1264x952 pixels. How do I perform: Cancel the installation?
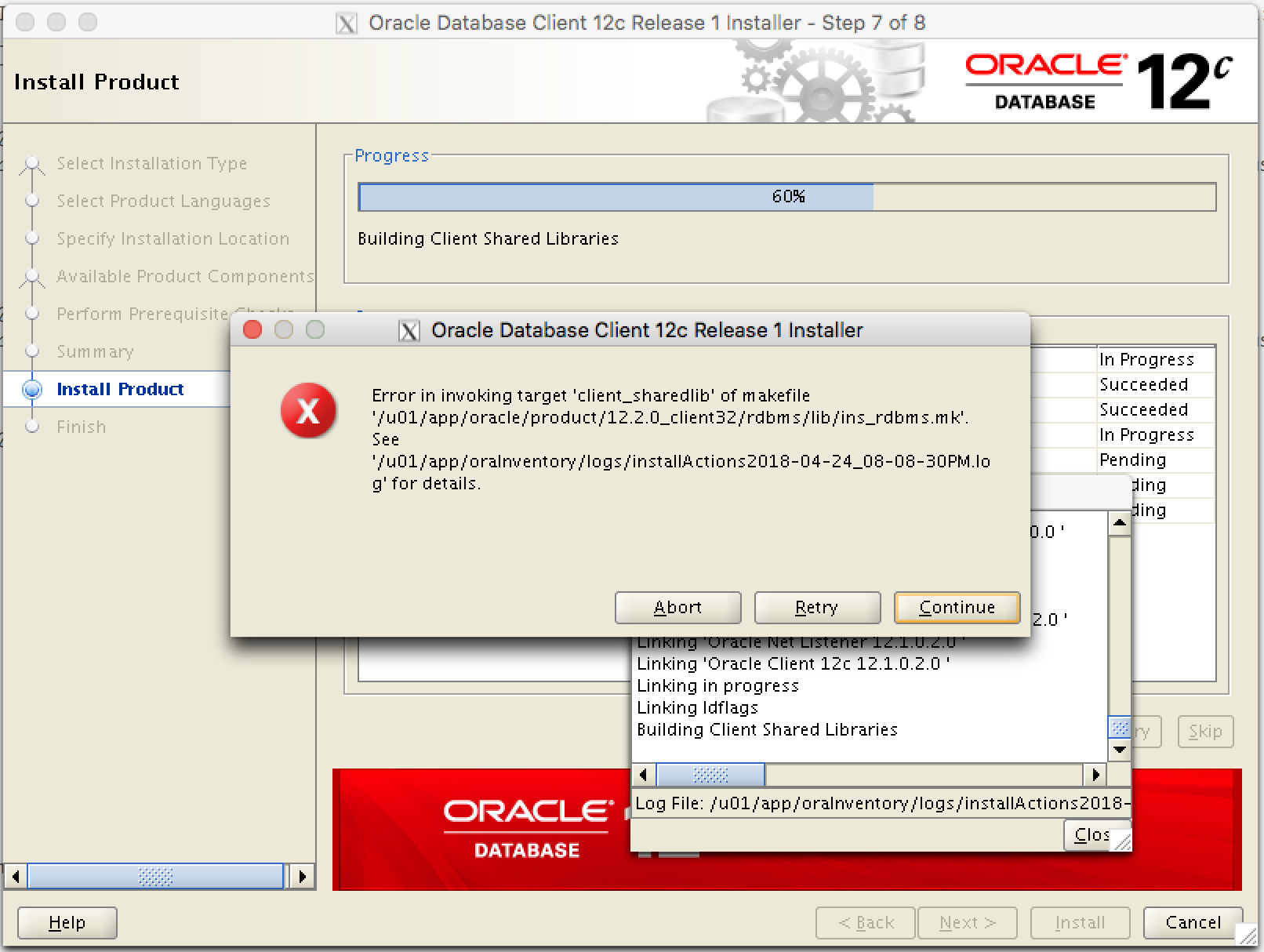point(1192,923)
